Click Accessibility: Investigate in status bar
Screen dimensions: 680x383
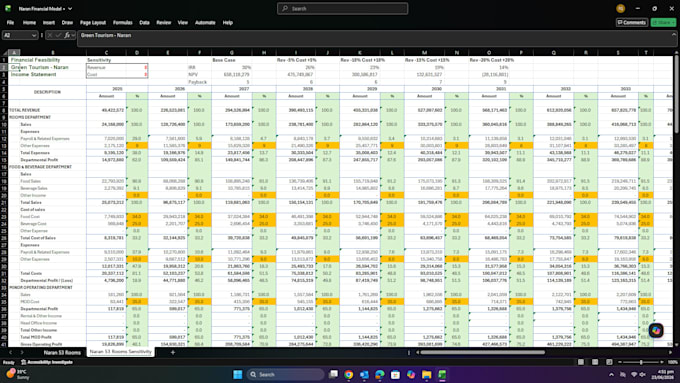click(47, 362)
